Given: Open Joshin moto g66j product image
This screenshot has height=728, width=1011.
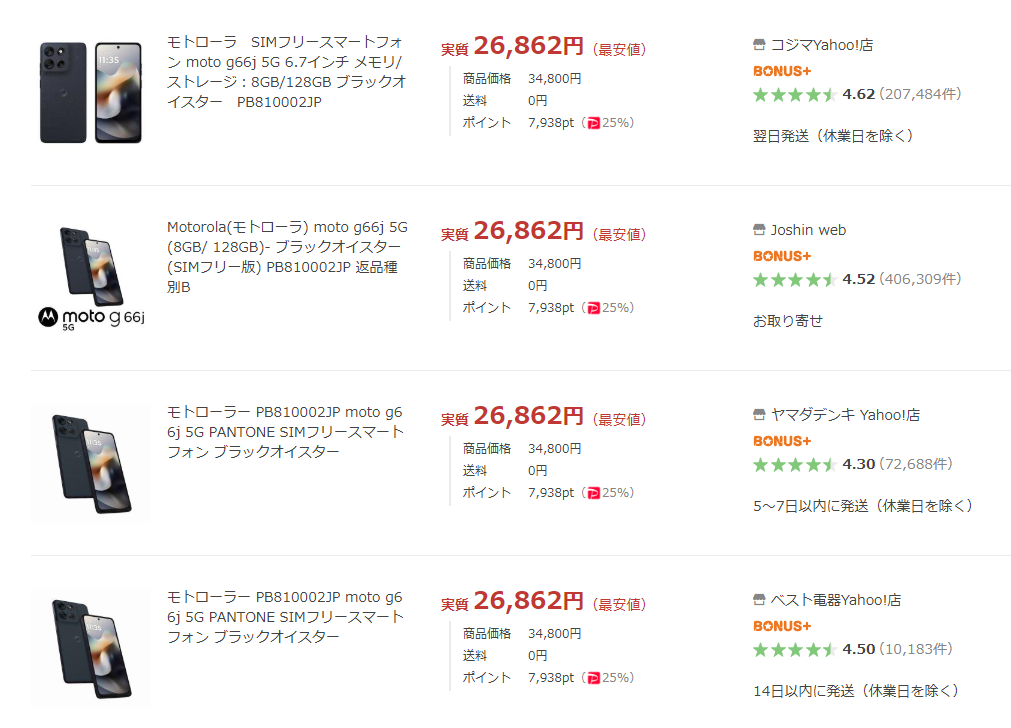Looking at the screenshot, I should coord(91,277).
